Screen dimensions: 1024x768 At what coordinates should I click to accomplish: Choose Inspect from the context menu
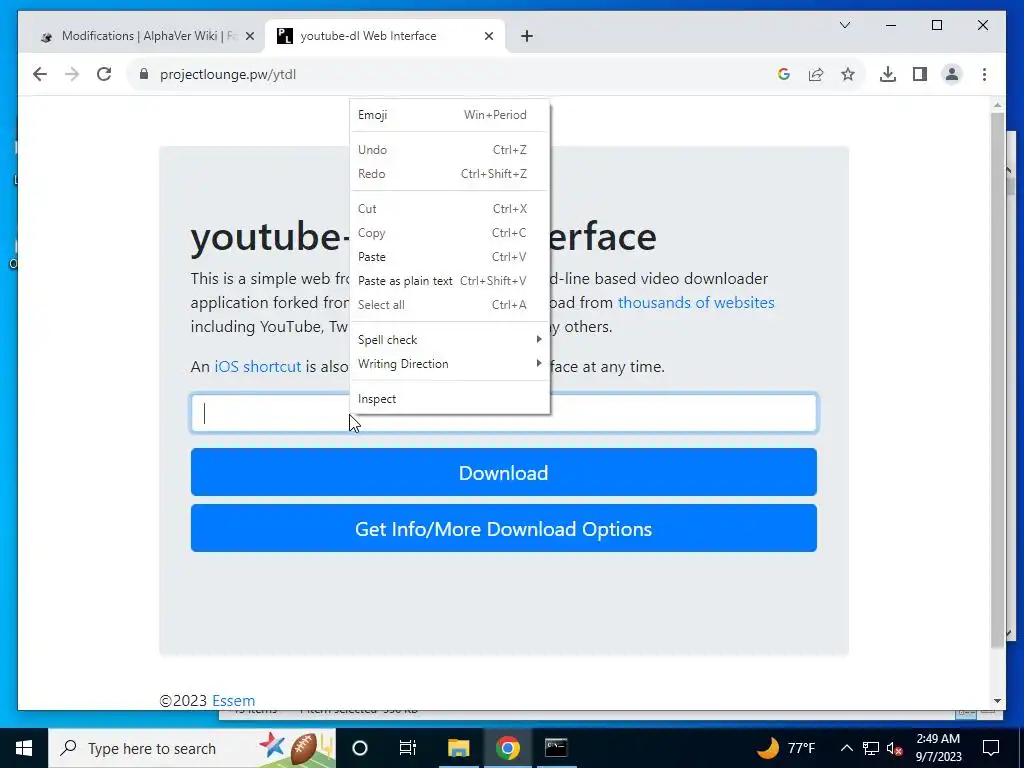[x=449, y=399]
